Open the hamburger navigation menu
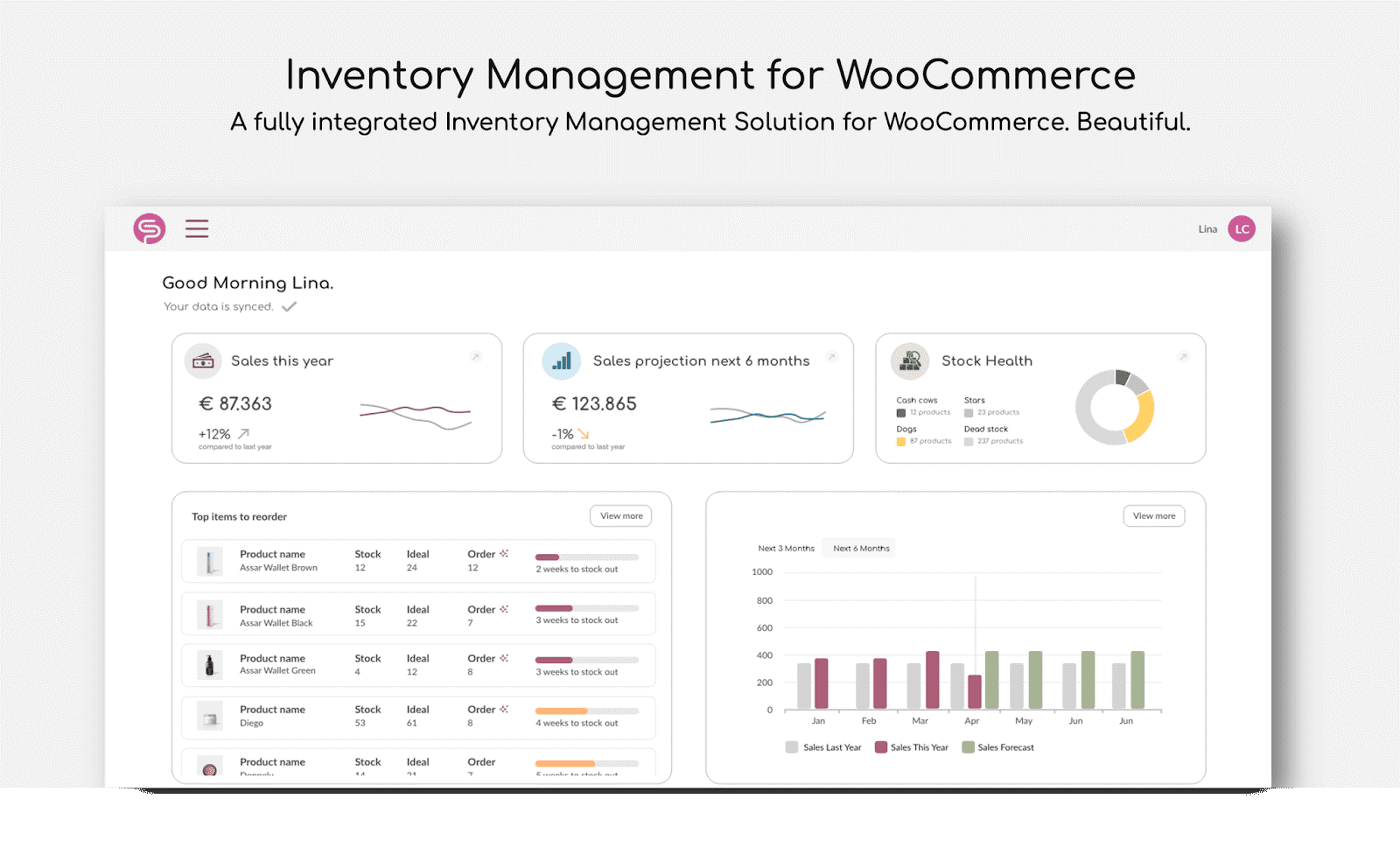 tap(196, 228)
